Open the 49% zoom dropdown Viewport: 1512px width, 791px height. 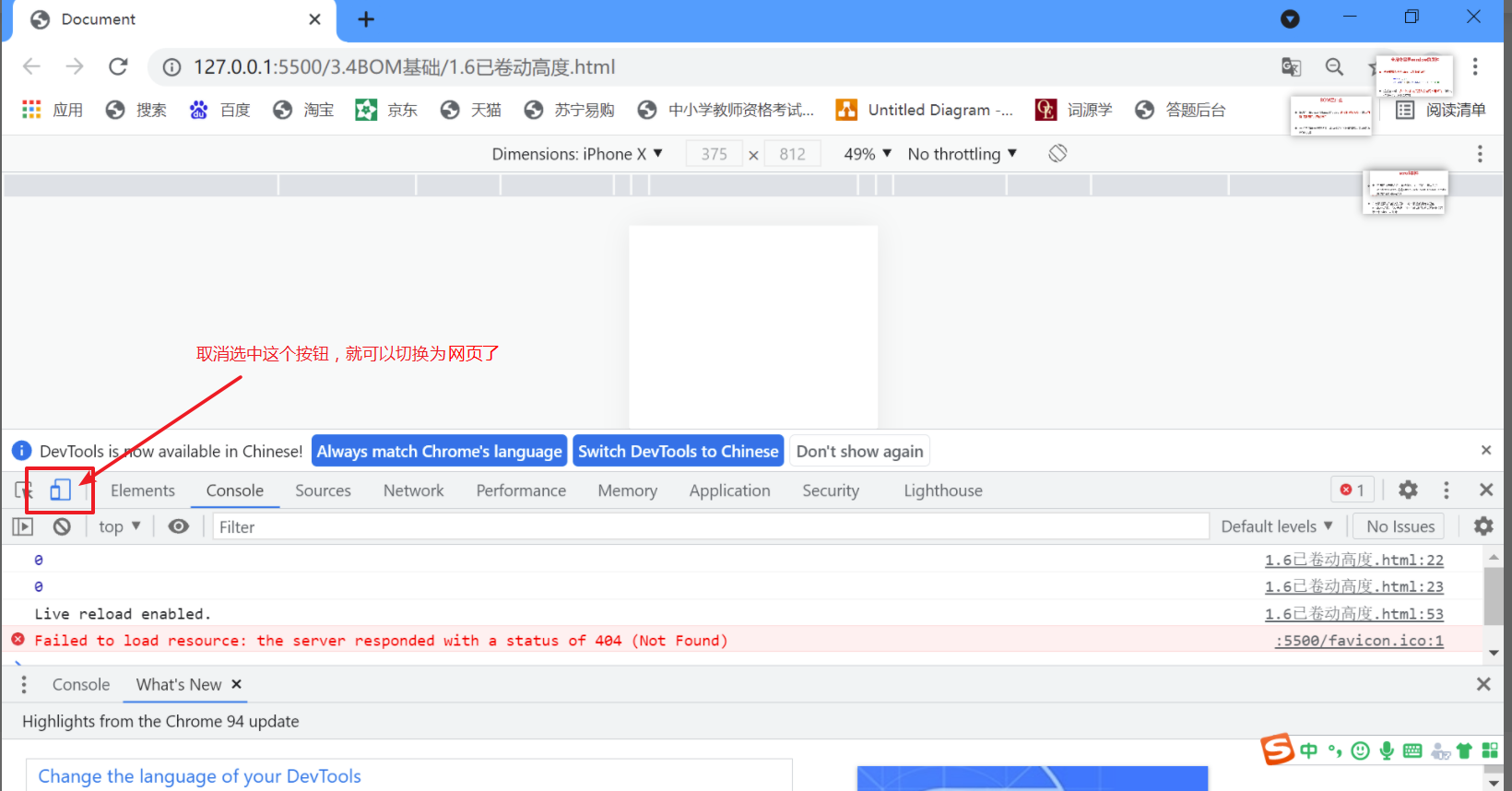click(x=868, y=154)
